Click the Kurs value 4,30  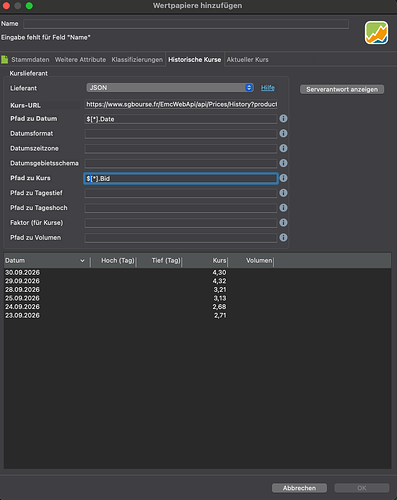pyautogui.click(x=219, y=273)
